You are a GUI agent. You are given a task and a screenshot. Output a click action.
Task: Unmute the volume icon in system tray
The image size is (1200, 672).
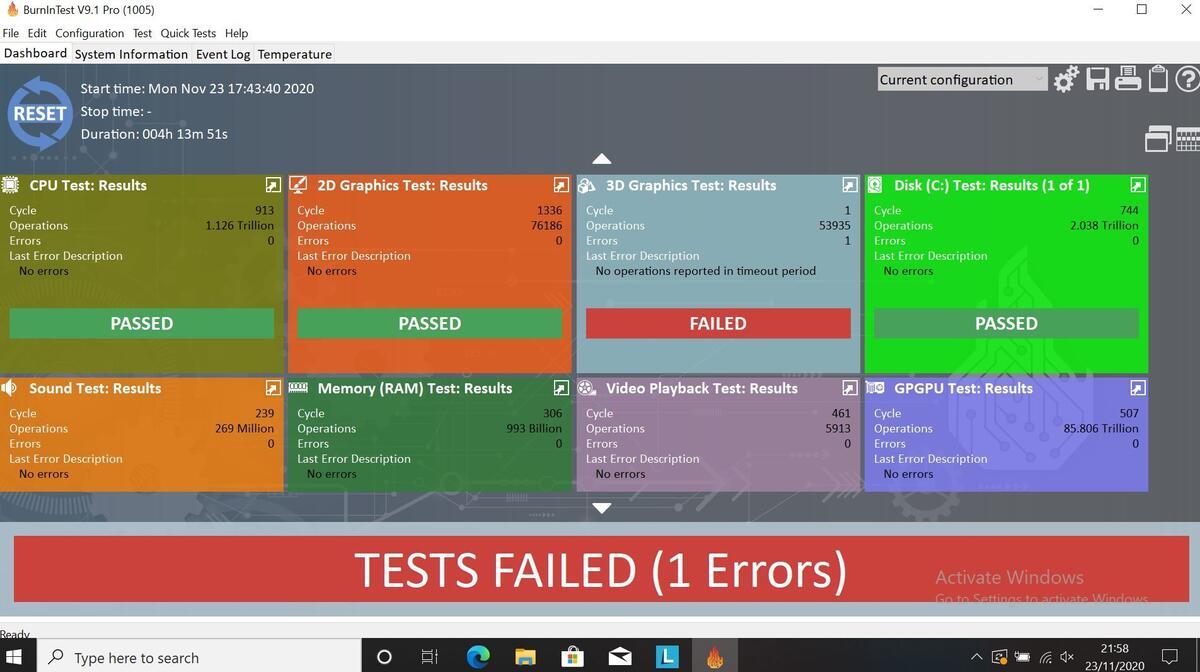click(x=1067, y=657)
